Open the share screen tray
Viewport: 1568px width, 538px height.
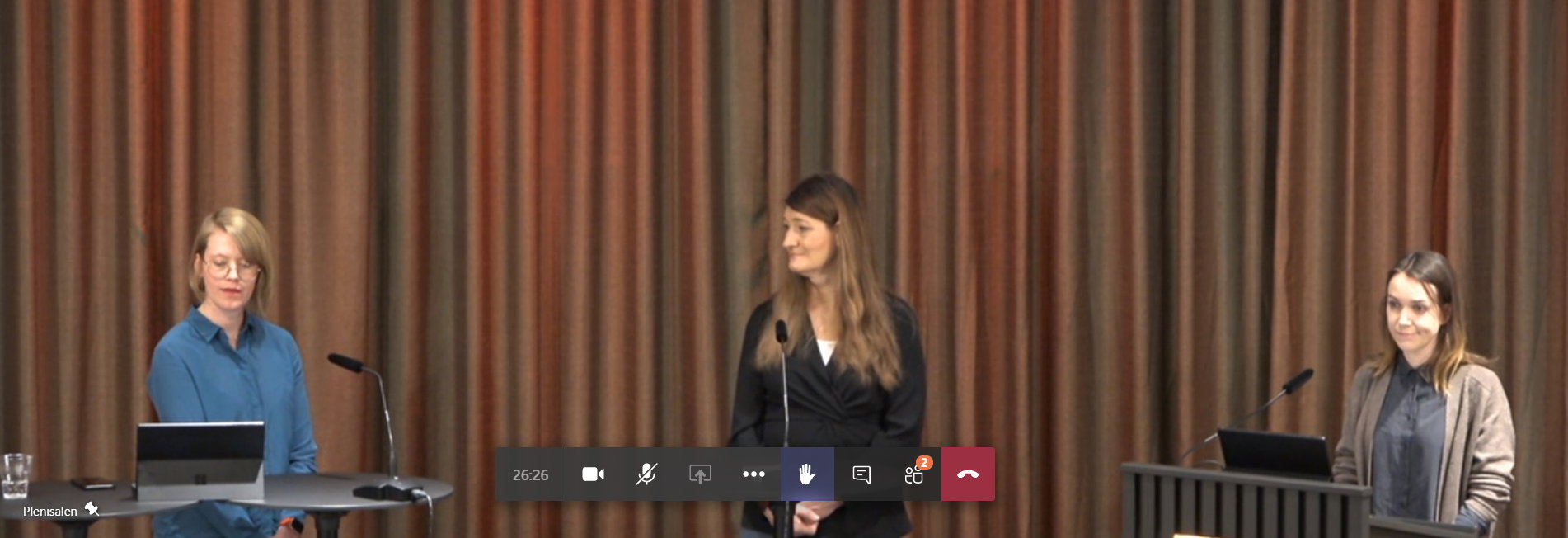(x=700, y=474)
